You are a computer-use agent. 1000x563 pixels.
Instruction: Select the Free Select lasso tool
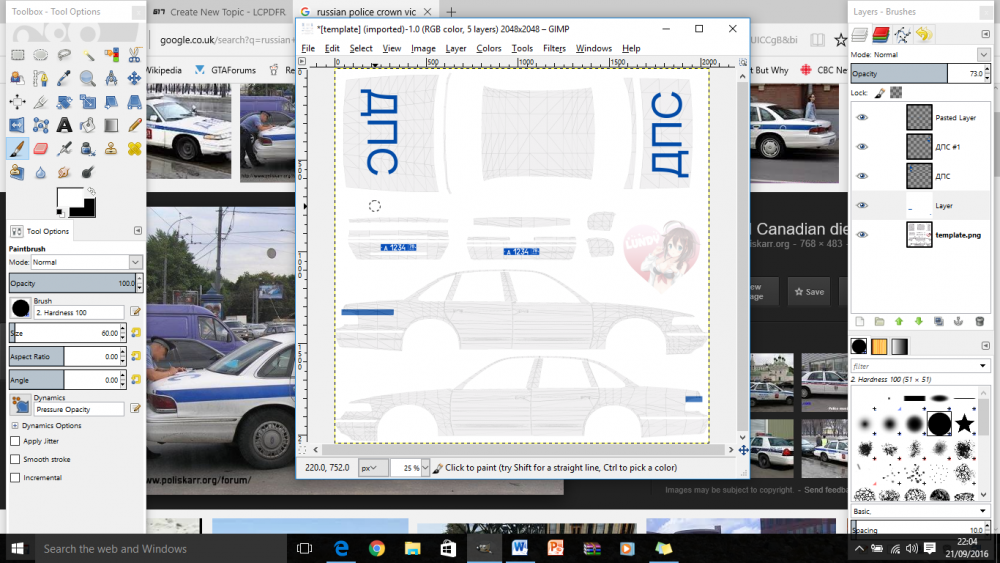(64, 55)
